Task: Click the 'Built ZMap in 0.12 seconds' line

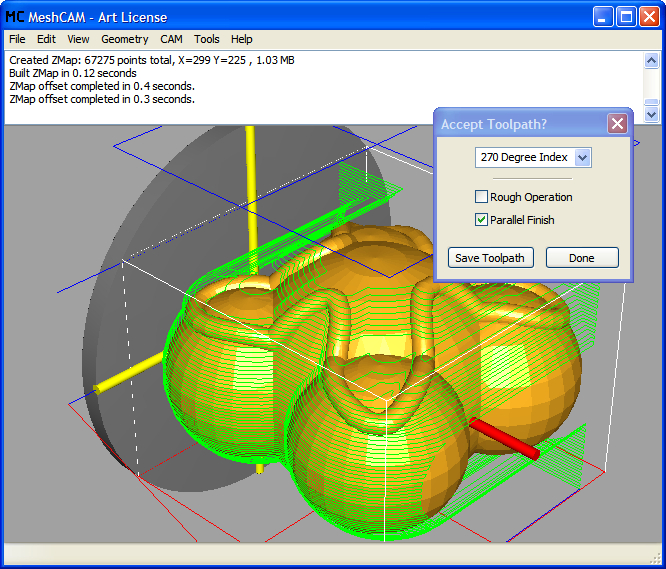Action: (x=73, y=73)
